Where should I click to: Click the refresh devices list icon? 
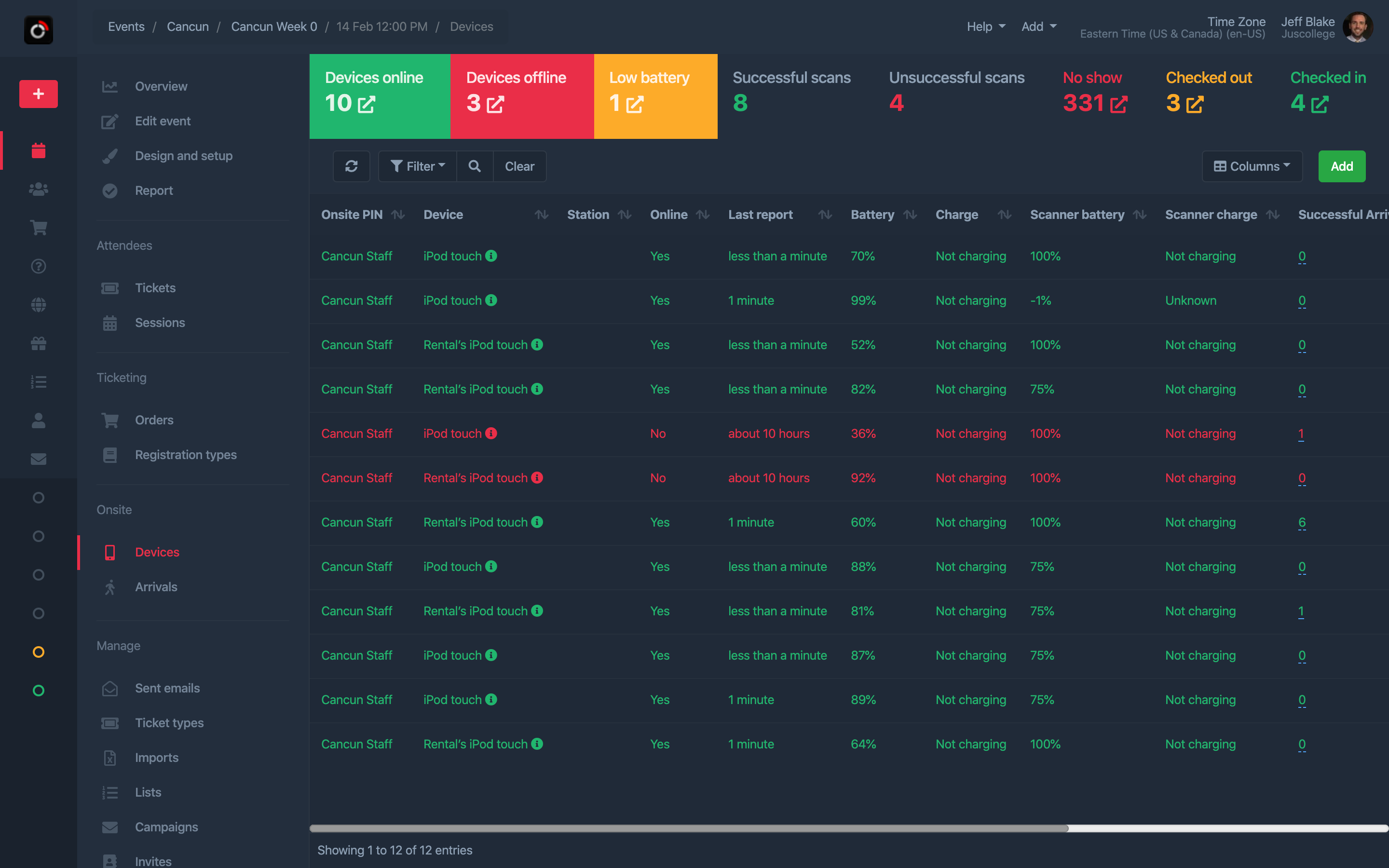352,166
